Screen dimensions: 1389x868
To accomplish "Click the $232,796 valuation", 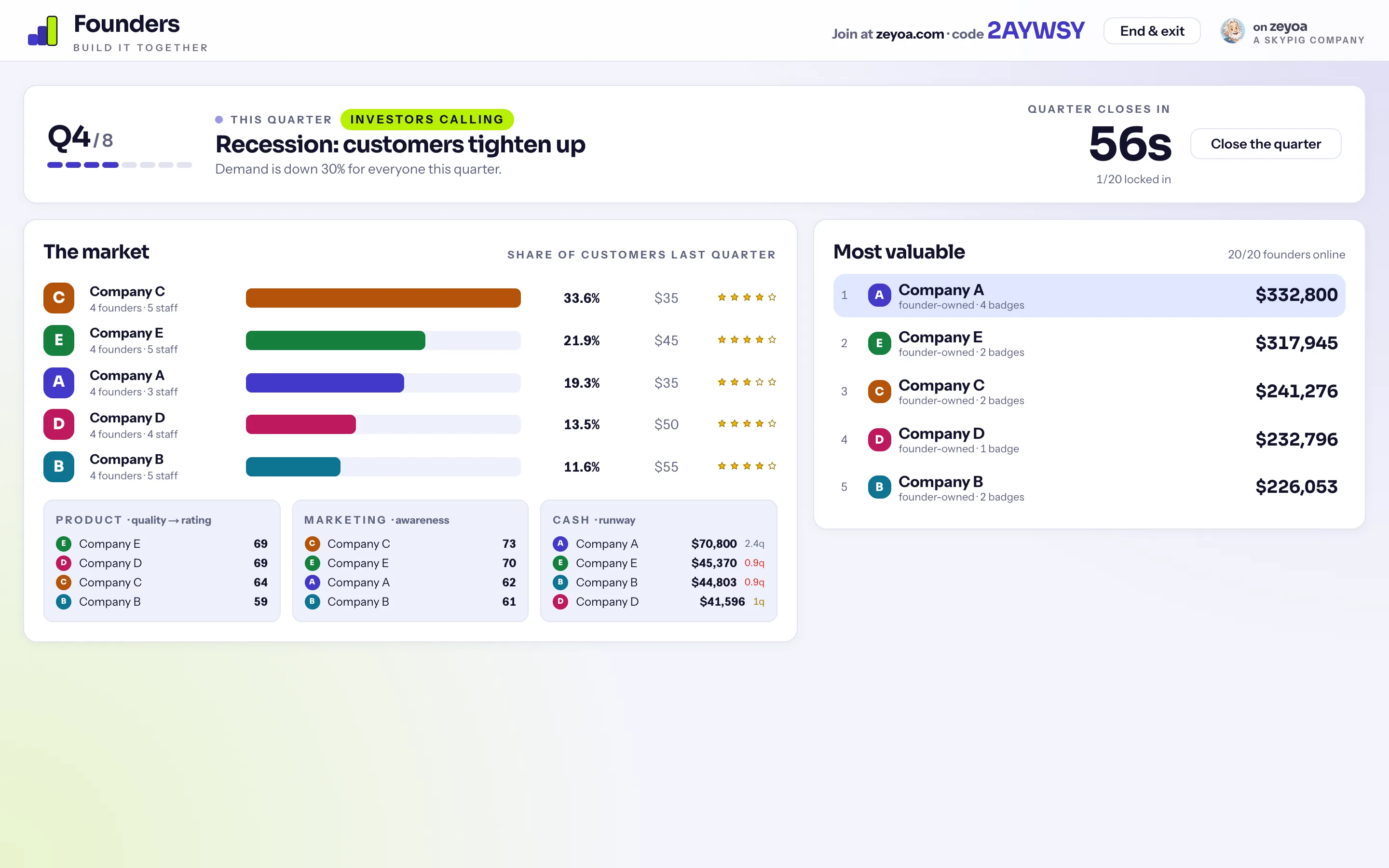I will pos(1296,440).
